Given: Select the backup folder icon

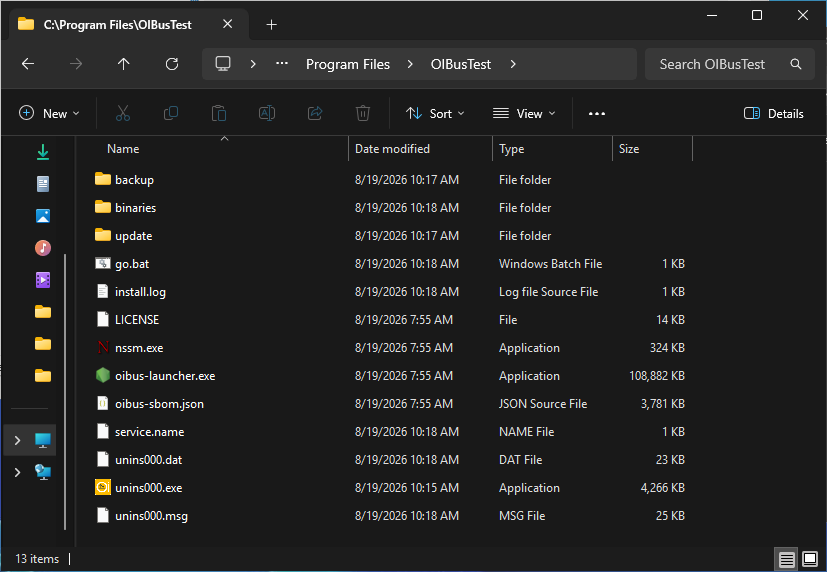Looking at the screenshot, I should coord(103,179).
